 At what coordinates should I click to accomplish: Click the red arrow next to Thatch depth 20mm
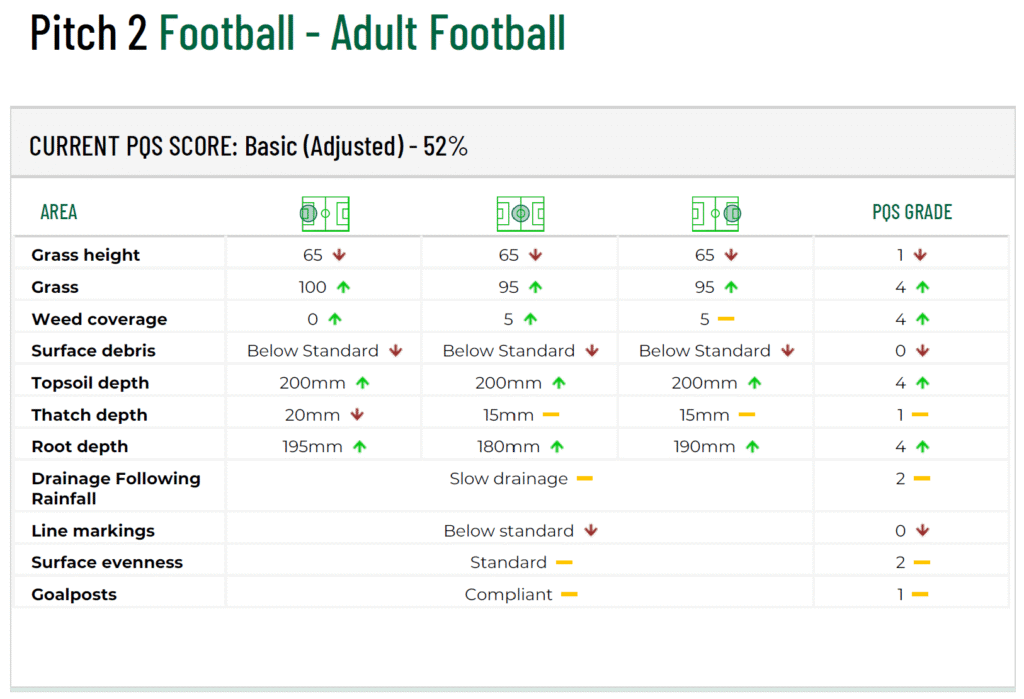[x=357, y=415]
